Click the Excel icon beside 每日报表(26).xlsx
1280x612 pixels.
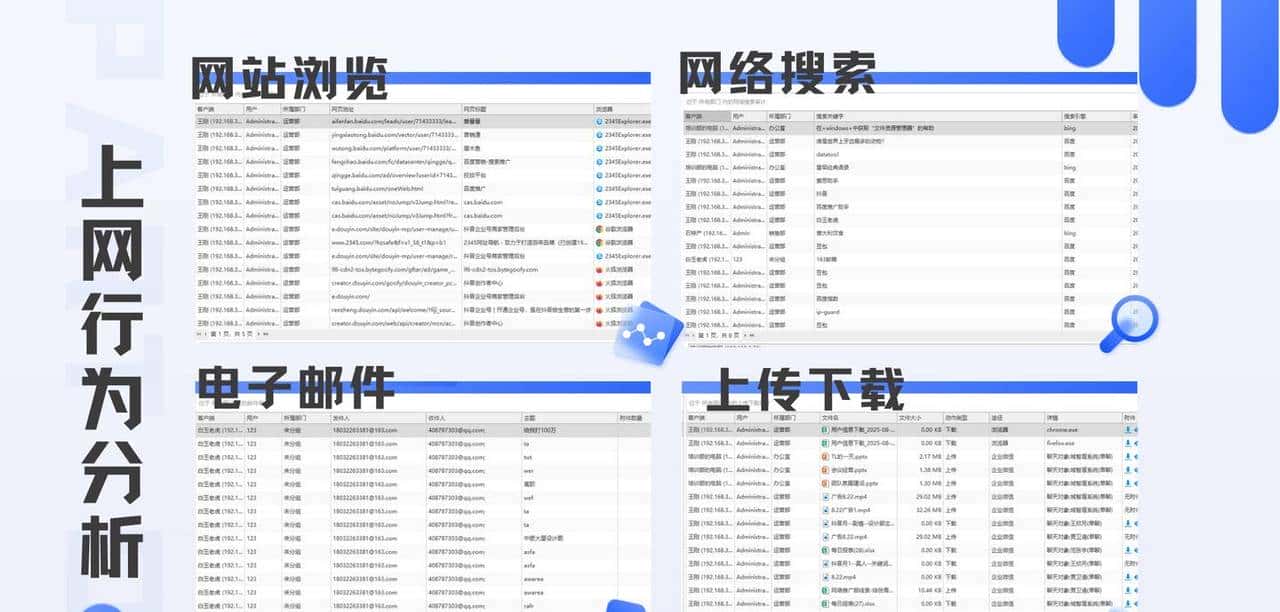[823, 548]
